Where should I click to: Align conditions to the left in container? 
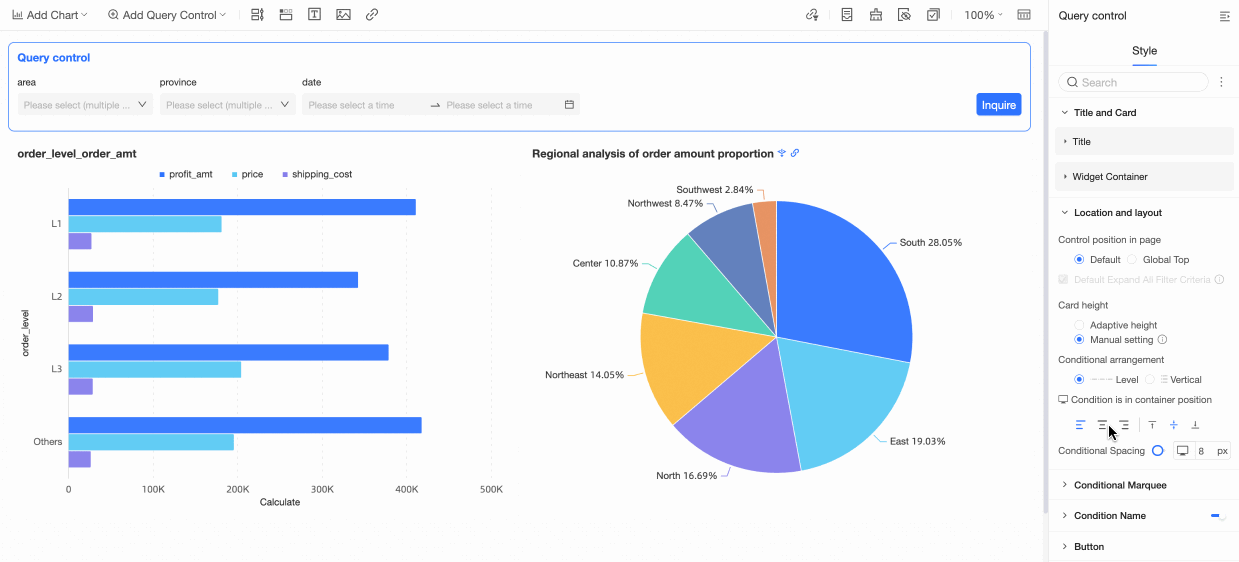click(1080, 425)
